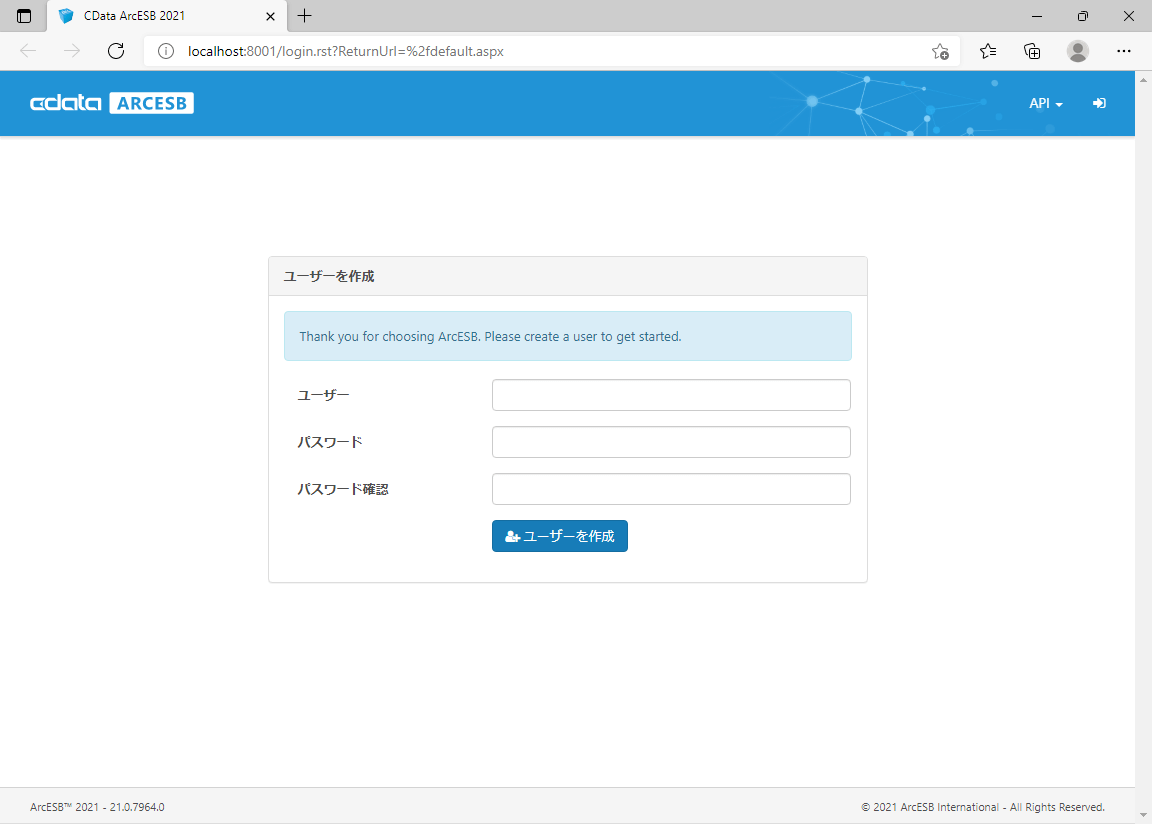Screen dimensions: 1152x824
Task: View site information icon in address bar
Action: coord(166,51)
